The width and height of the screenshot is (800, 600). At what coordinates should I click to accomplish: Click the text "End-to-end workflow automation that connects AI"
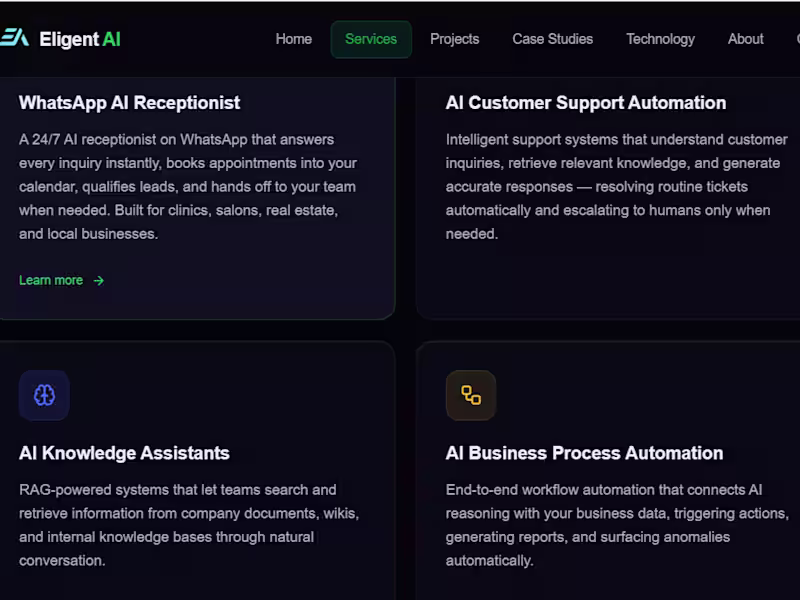click(x=604, y=490)
